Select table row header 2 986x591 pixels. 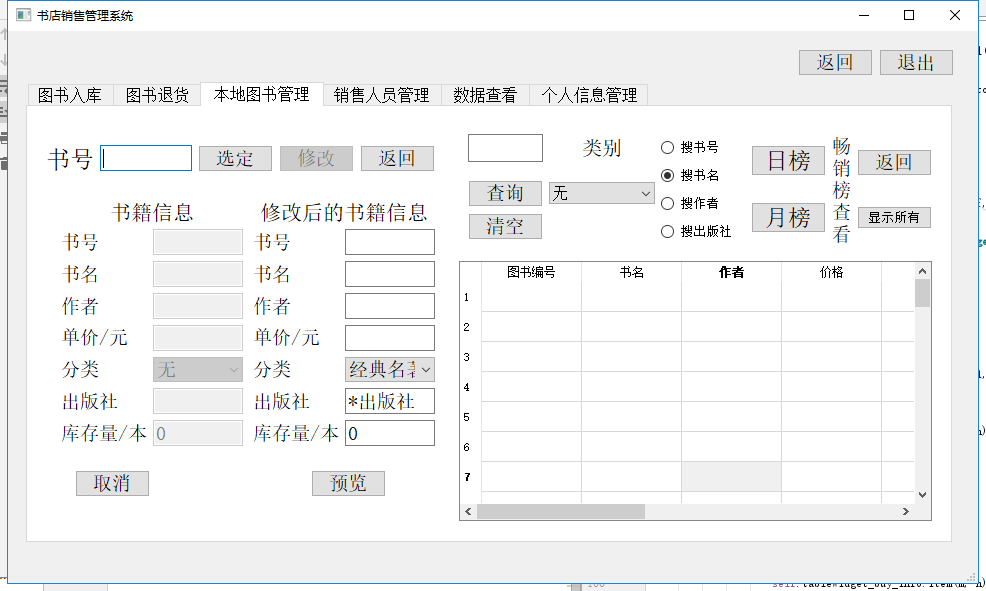[470, 327]
